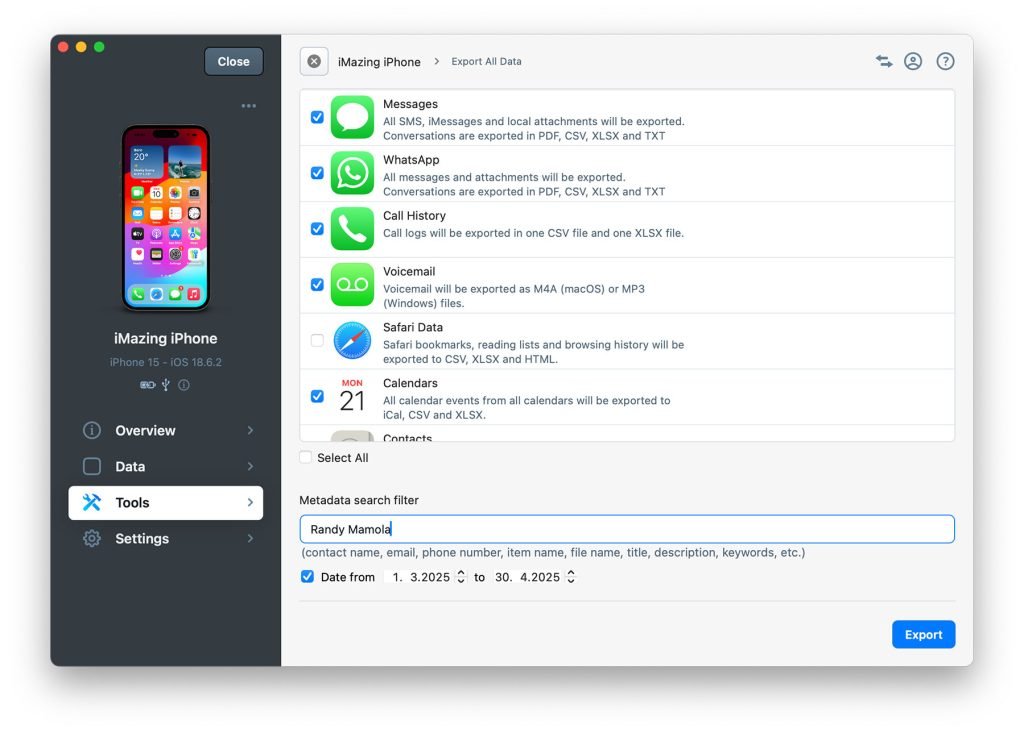Click the start date stepper arrows
Image resolution: width=1024 pixels, height=733 pixels.
tap(461, 577)
